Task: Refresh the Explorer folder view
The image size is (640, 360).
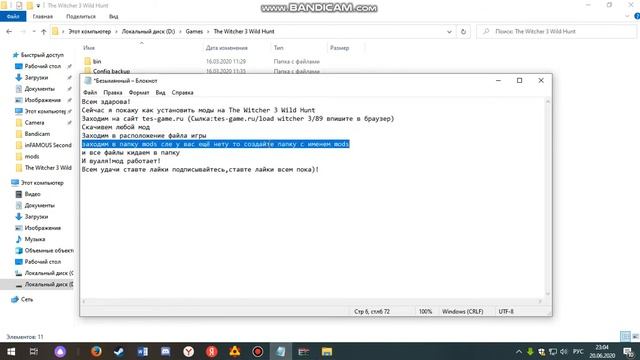Action: tap(463, 31)
